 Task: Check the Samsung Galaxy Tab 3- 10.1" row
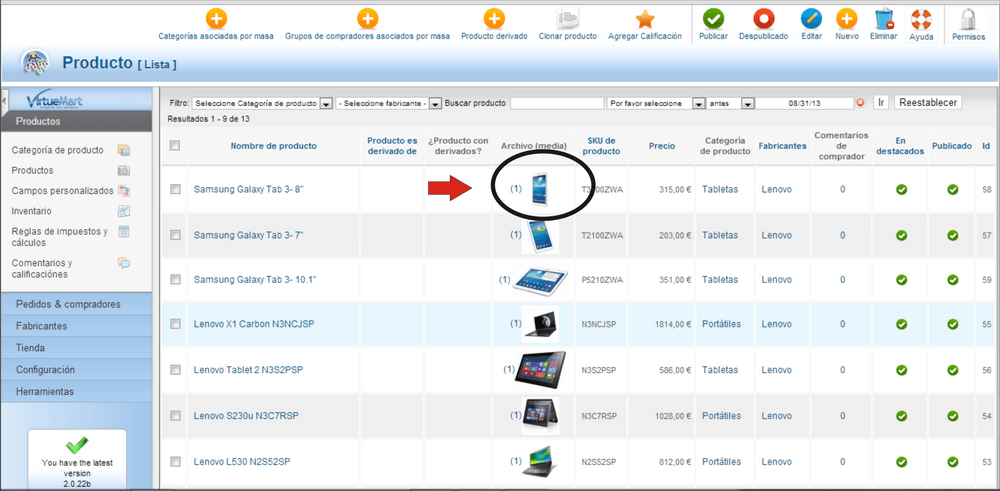175,279
